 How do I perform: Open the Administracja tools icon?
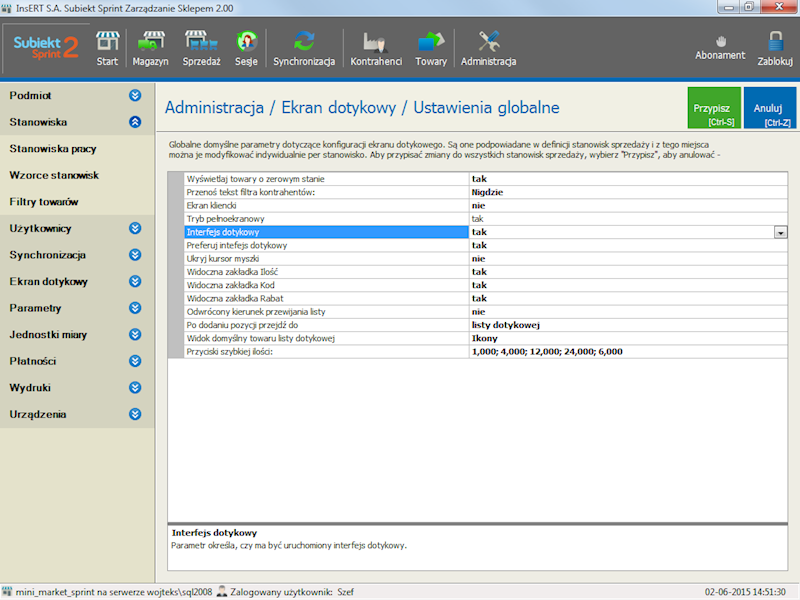[488, 48]
